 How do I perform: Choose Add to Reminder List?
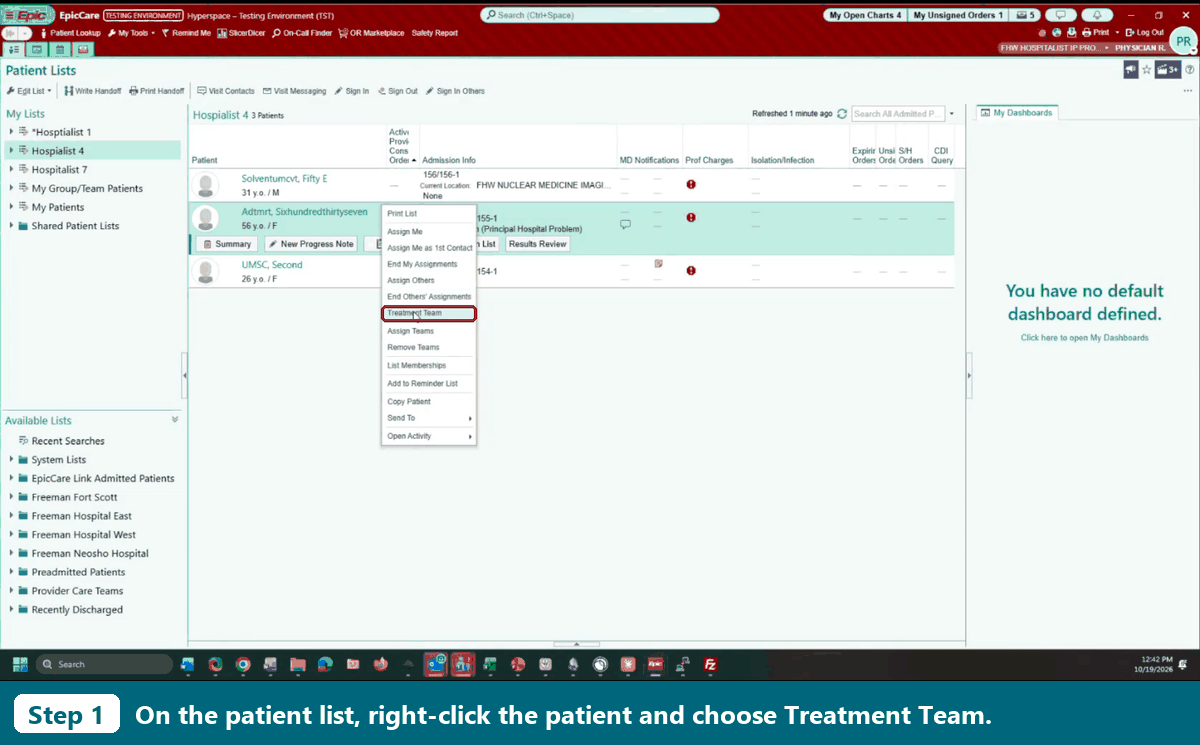(x=429, y=384)
